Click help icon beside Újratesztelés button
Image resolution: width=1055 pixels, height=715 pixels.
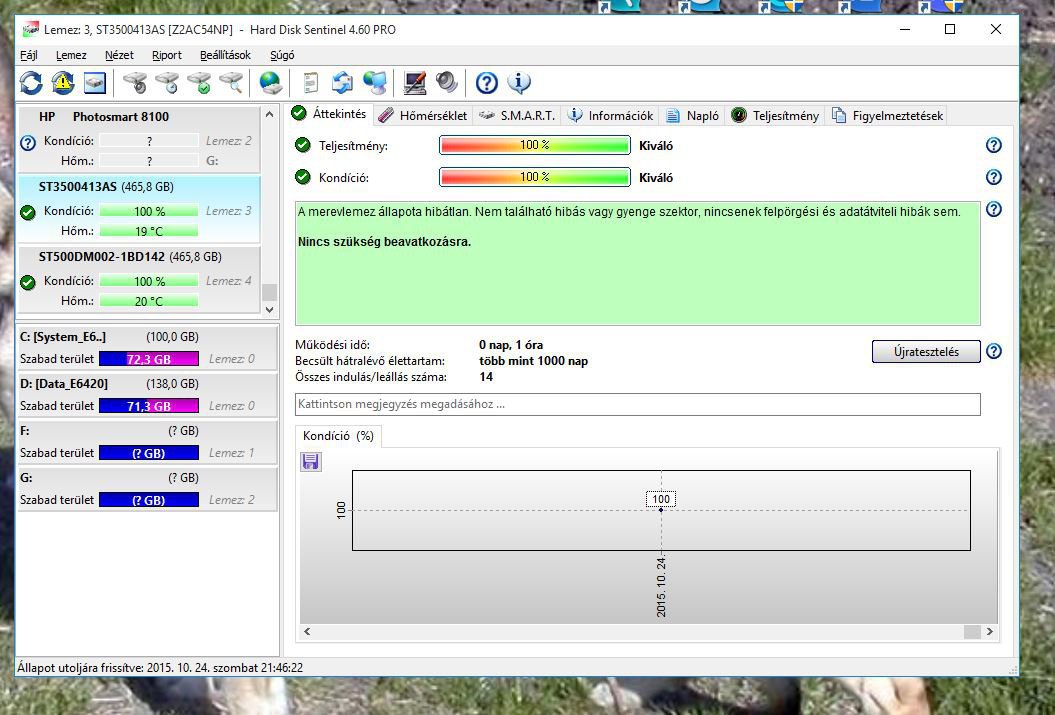[x=994, y=351]
